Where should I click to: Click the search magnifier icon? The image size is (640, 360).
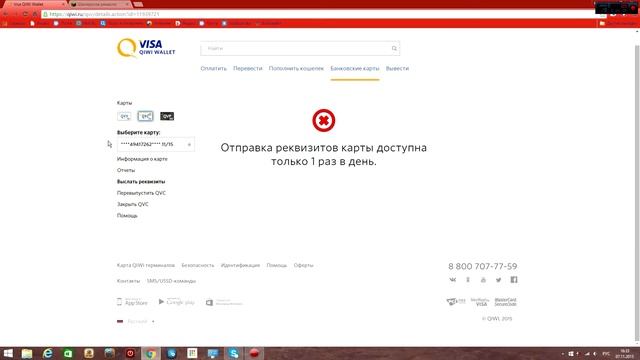(394, 49)
